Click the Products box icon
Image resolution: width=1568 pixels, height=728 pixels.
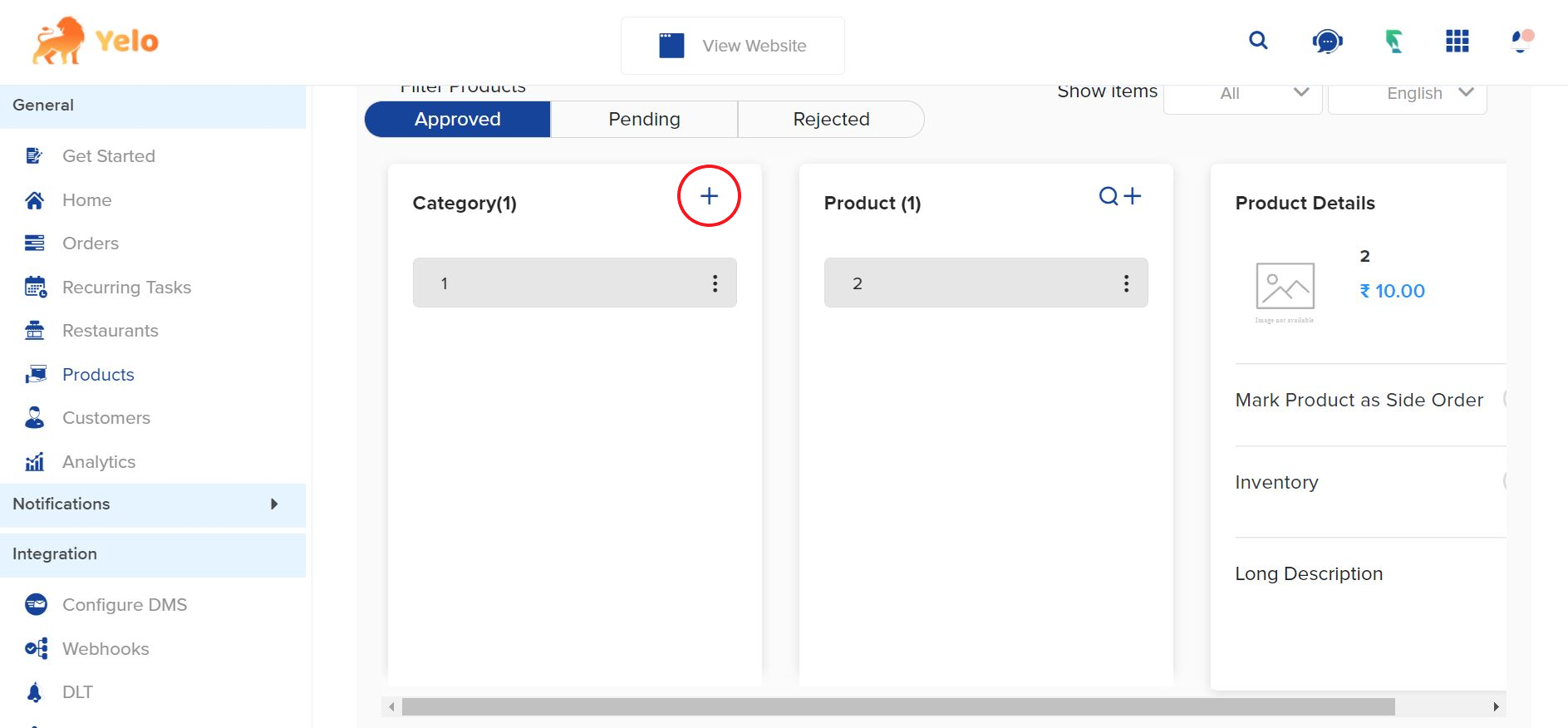pos(35,374)
